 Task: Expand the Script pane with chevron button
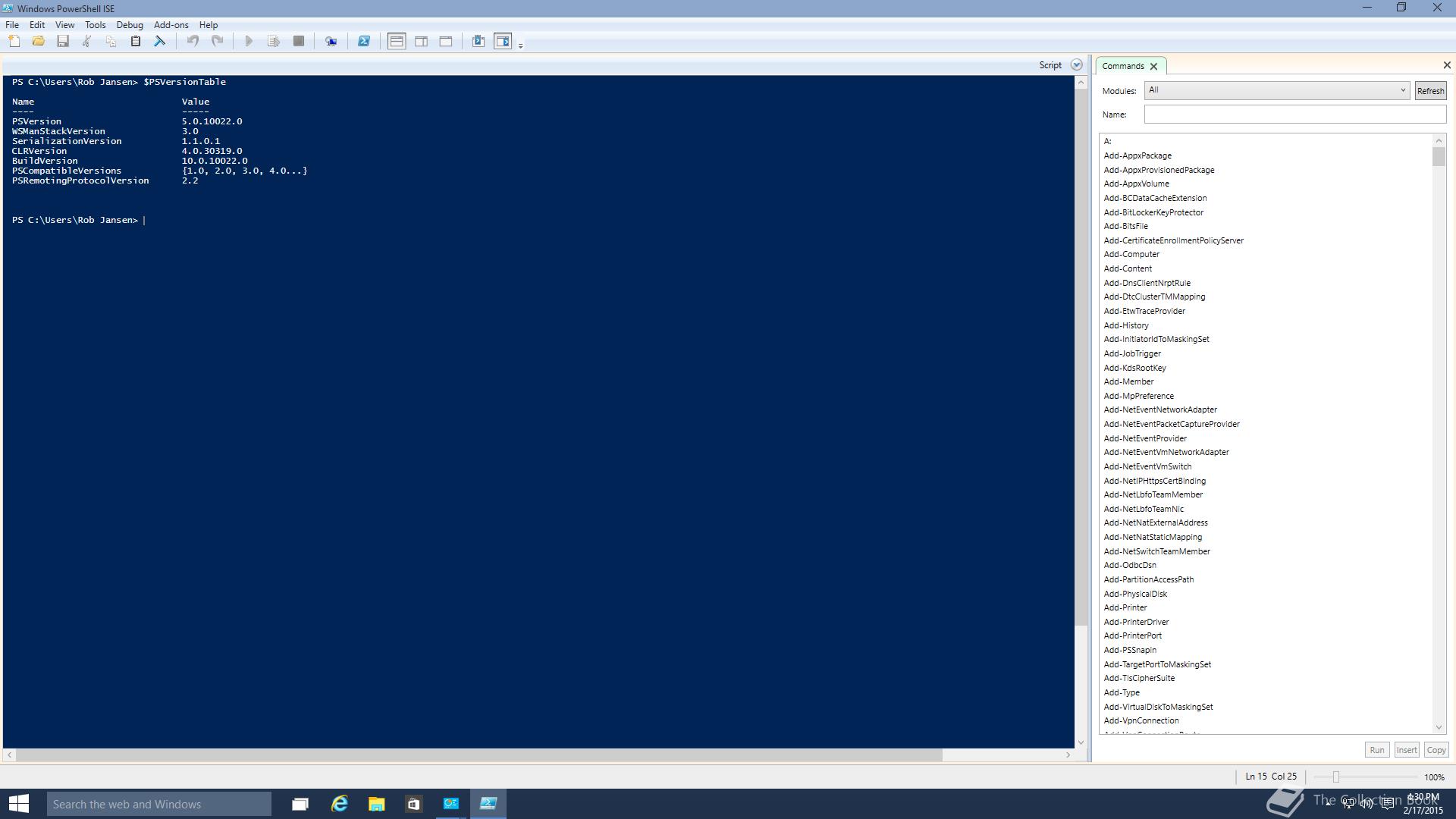click(x=1077, y=65)
